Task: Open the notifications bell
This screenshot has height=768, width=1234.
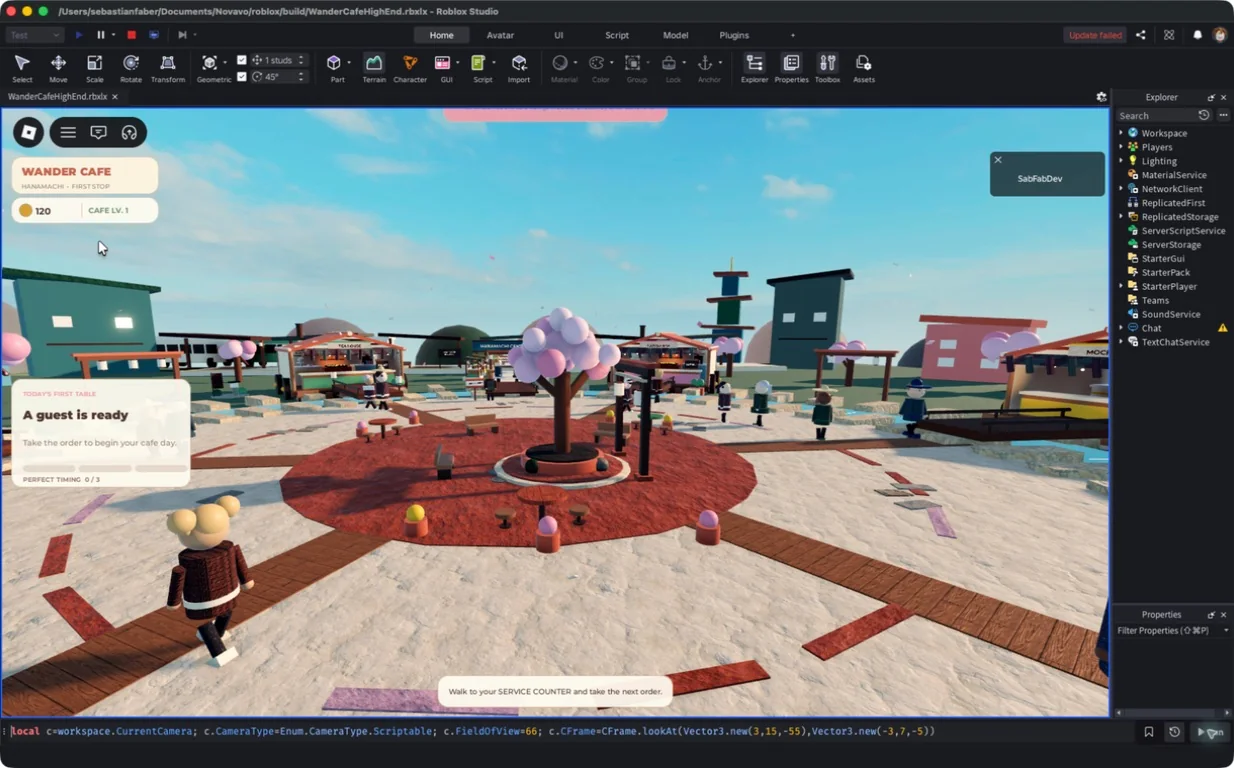Action: click(x=1198, y=35)
